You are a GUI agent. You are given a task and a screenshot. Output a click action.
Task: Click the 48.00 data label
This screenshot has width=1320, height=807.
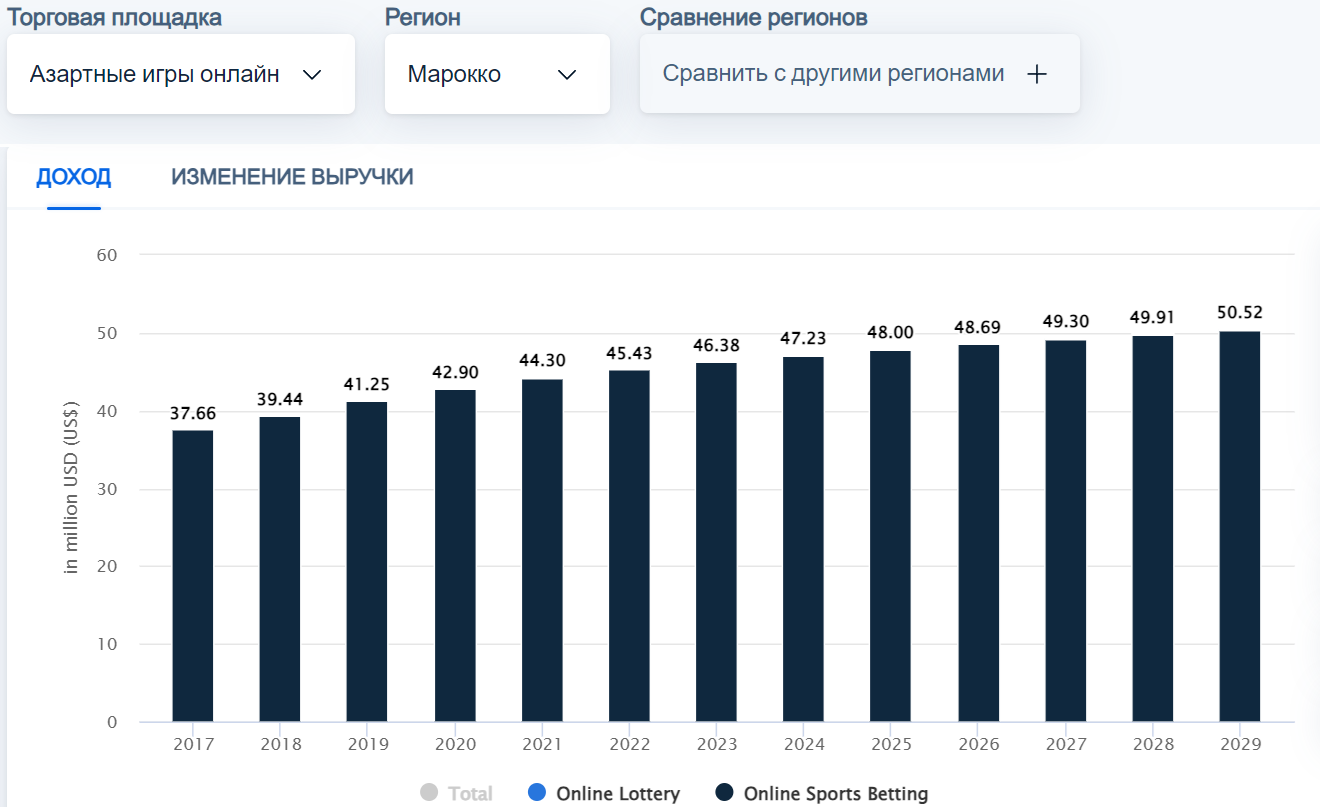pyautogui.click(x=891, y=333)
